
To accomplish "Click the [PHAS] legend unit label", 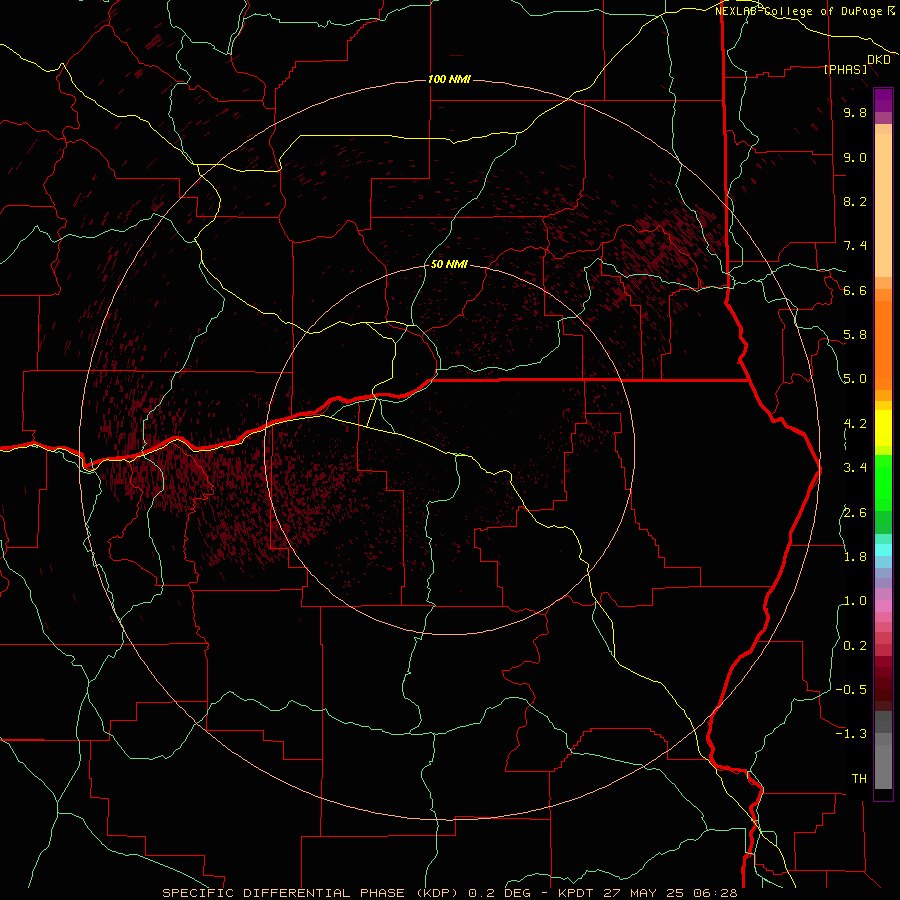I will tap(845, 69).
